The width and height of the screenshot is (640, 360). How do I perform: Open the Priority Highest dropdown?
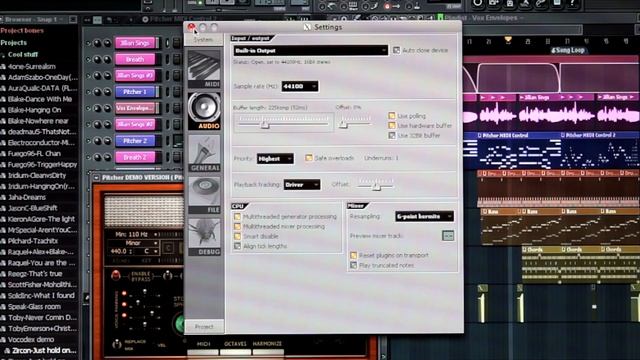[x=275, y=158]
